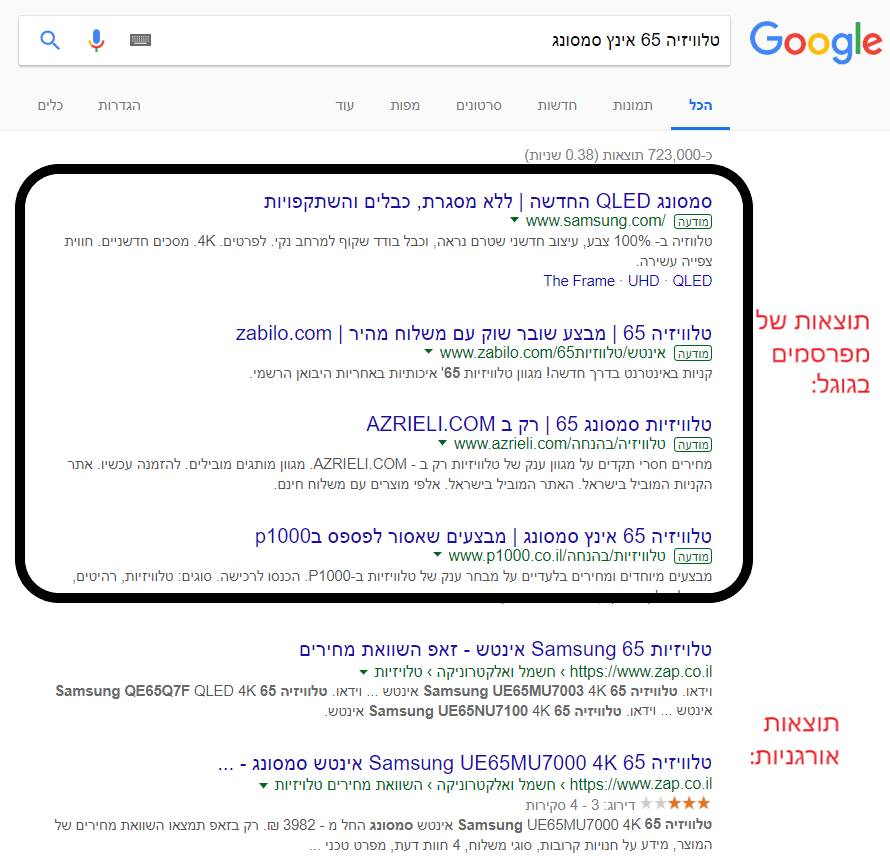The image size is (890, 862).
Task: Switch to the תמונות (Images) tab
Action: pyautogui.click(x=631, y=105)
